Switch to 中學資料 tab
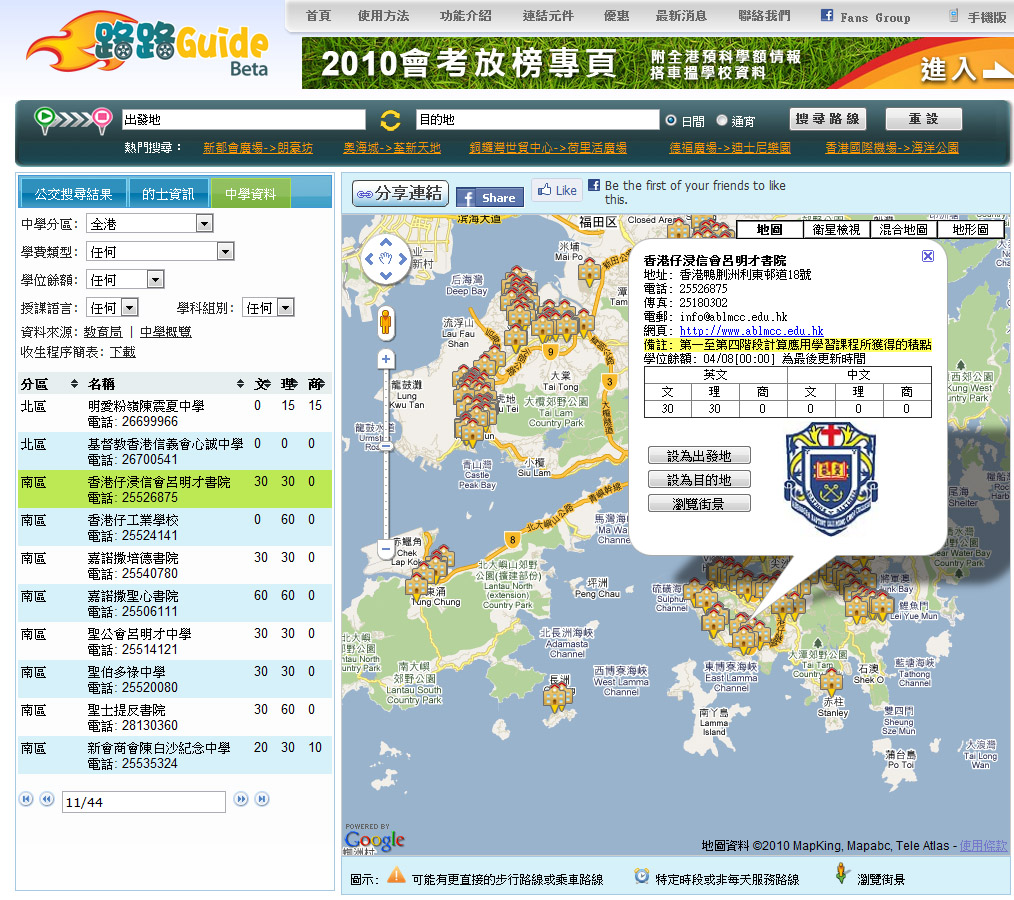The image size is (1014, 900). point(250,193)
